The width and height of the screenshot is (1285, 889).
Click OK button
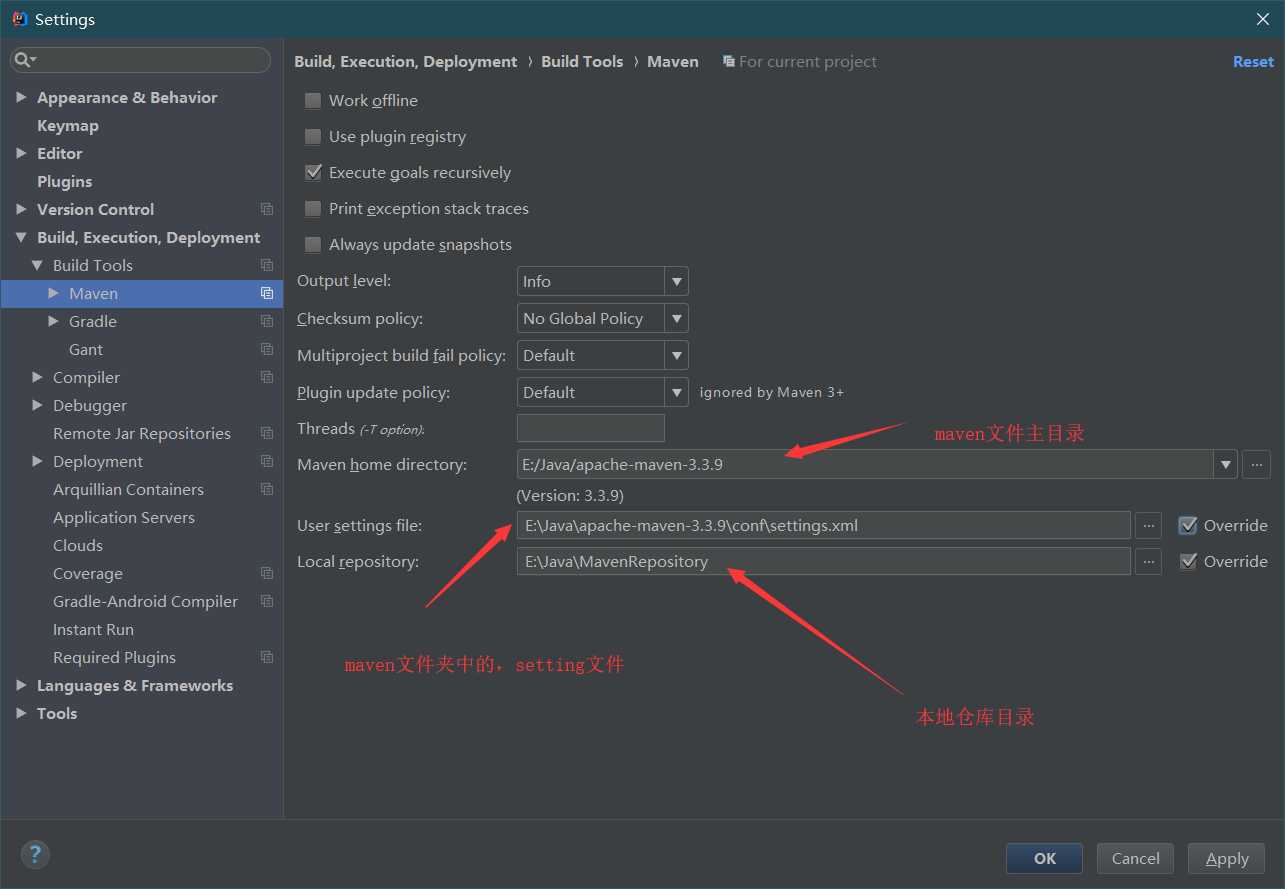click(1044, 858)
